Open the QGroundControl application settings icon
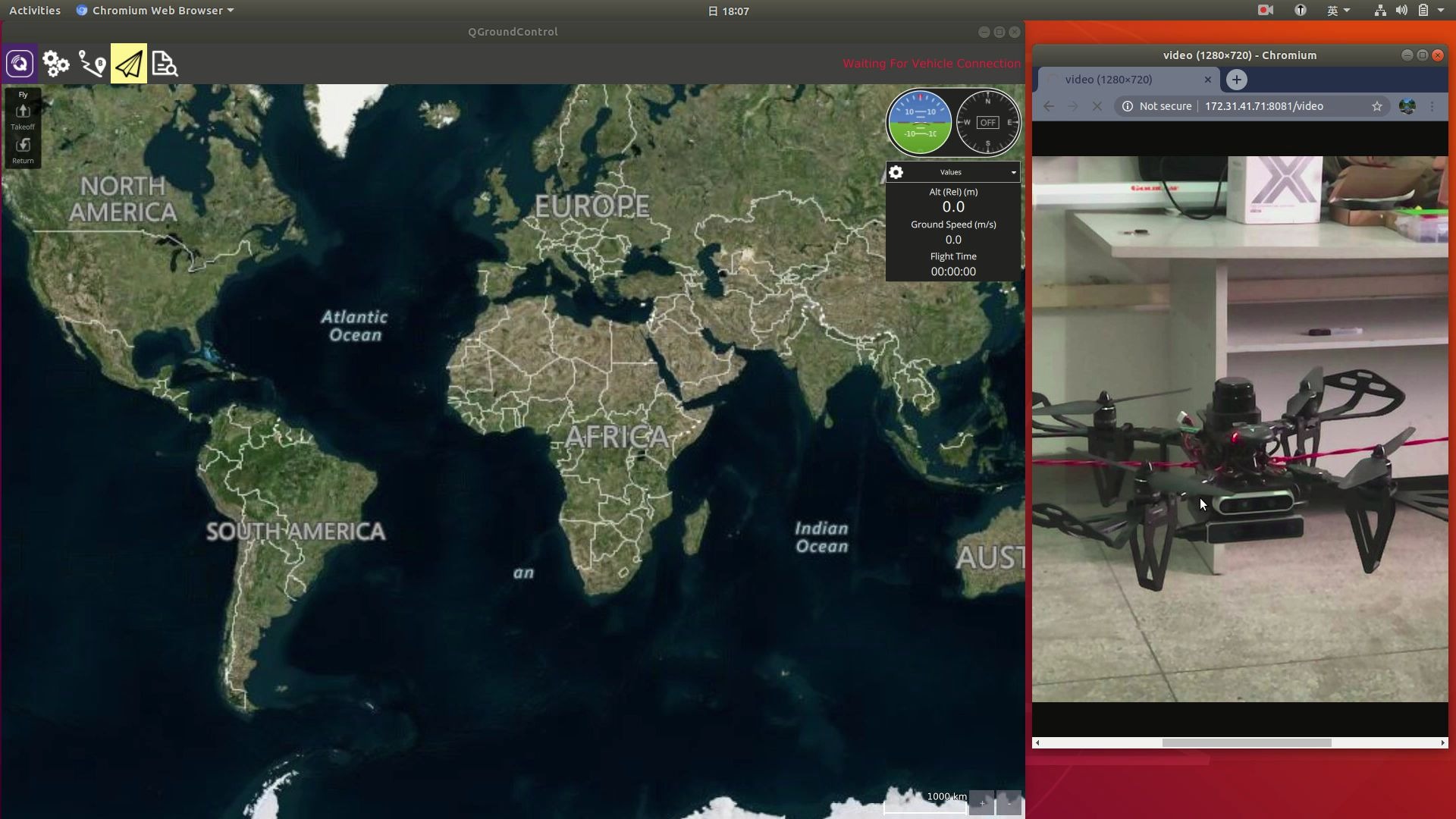 [x=20, y=64]
